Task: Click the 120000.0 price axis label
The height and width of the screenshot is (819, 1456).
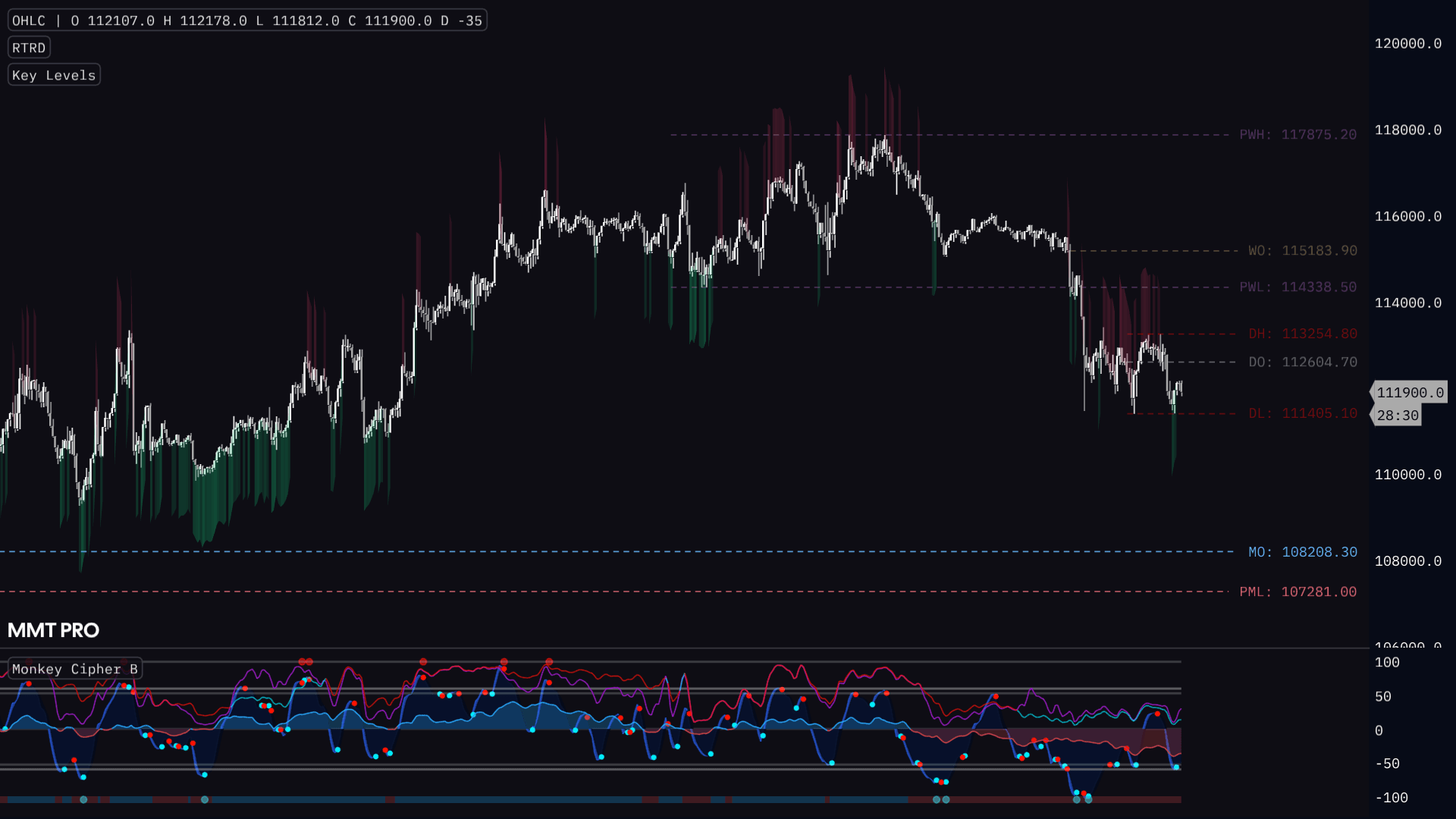Action: tap(1407, 44)
